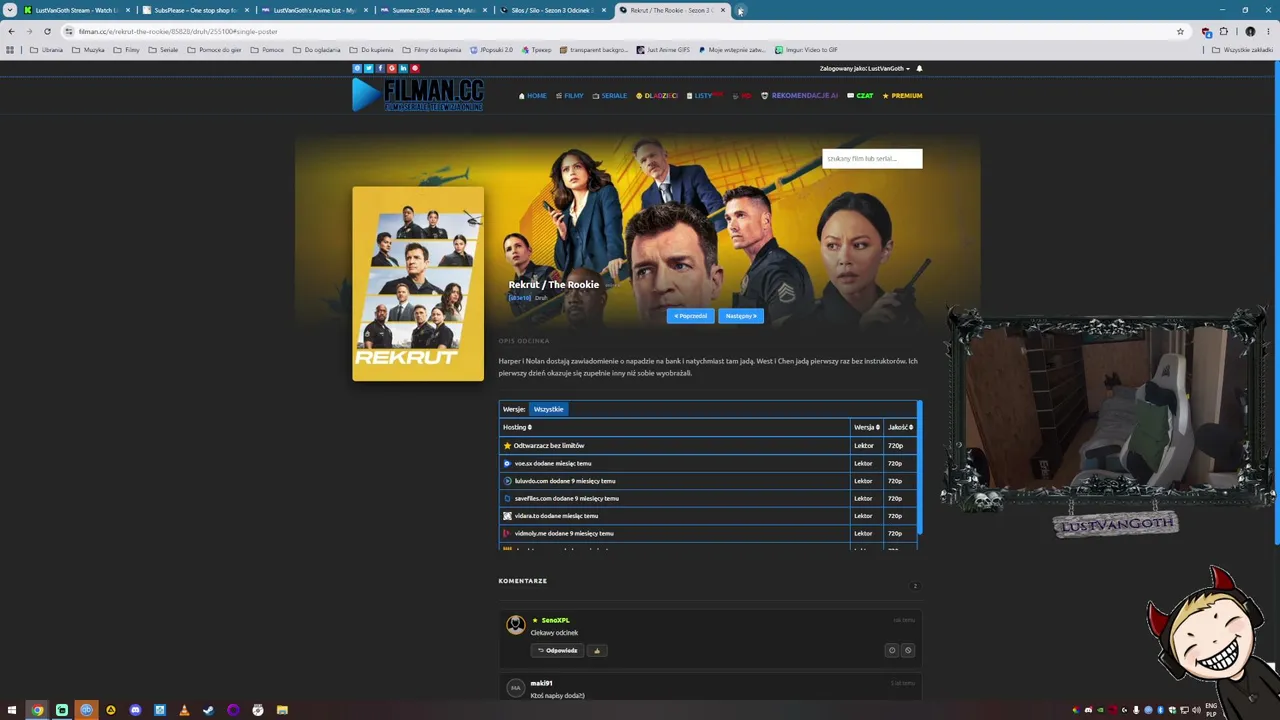Select the luluvdo.com hosting row

pyautogui.click(x=708, y=481)
